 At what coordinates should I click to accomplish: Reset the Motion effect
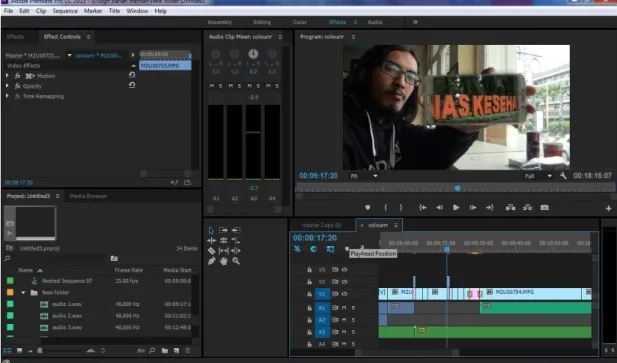(132, 75)
